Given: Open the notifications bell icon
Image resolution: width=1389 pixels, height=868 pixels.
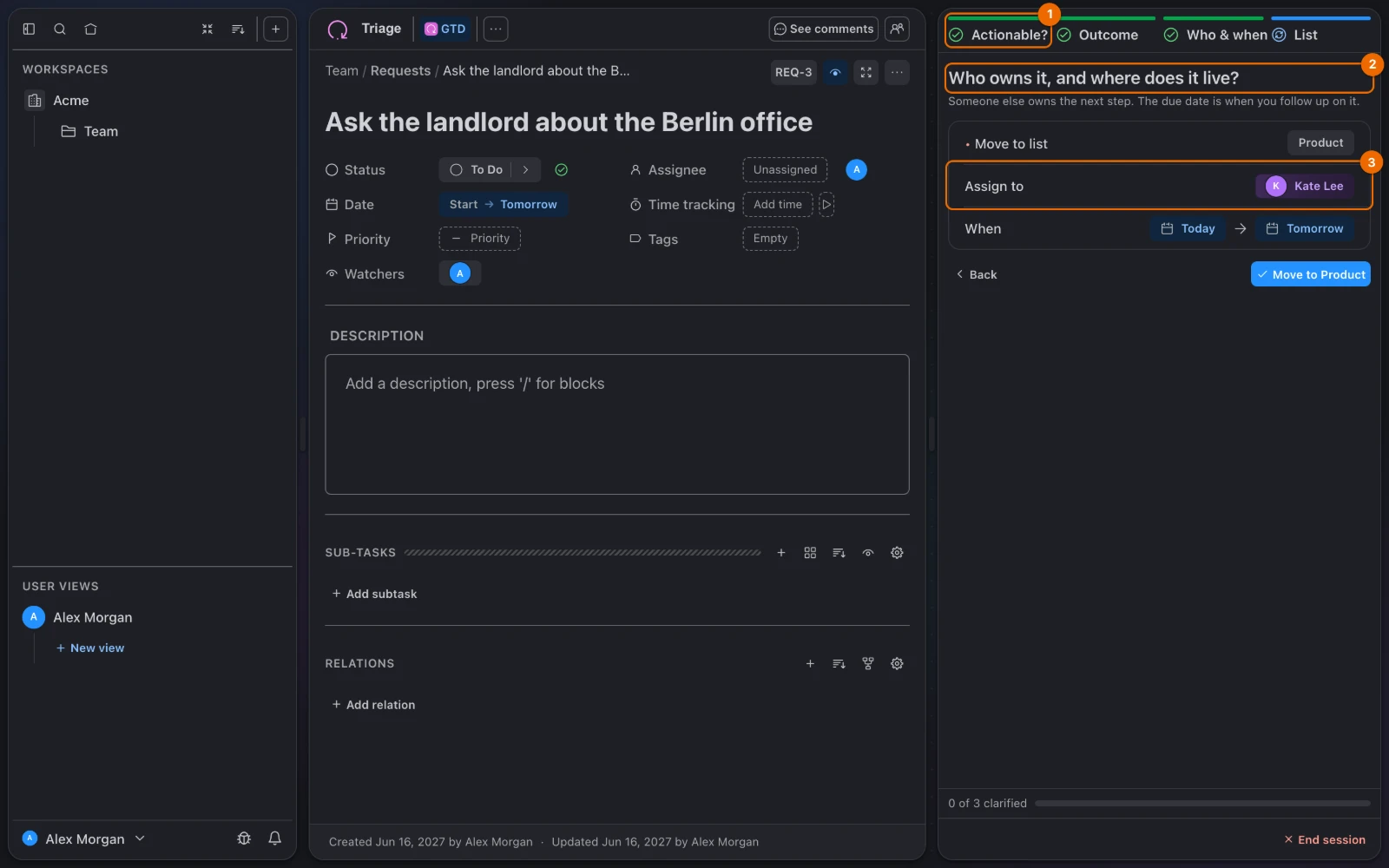Looking at the screenshot, I should (x=274, y=838).
